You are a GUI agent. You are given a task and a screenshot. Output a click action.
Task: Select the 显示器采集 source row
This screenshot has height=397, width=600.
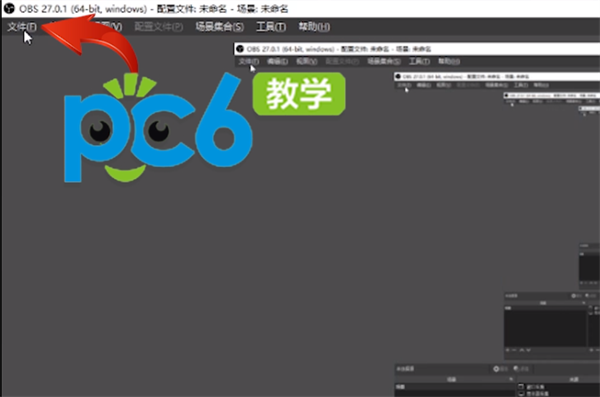(559, 394)
